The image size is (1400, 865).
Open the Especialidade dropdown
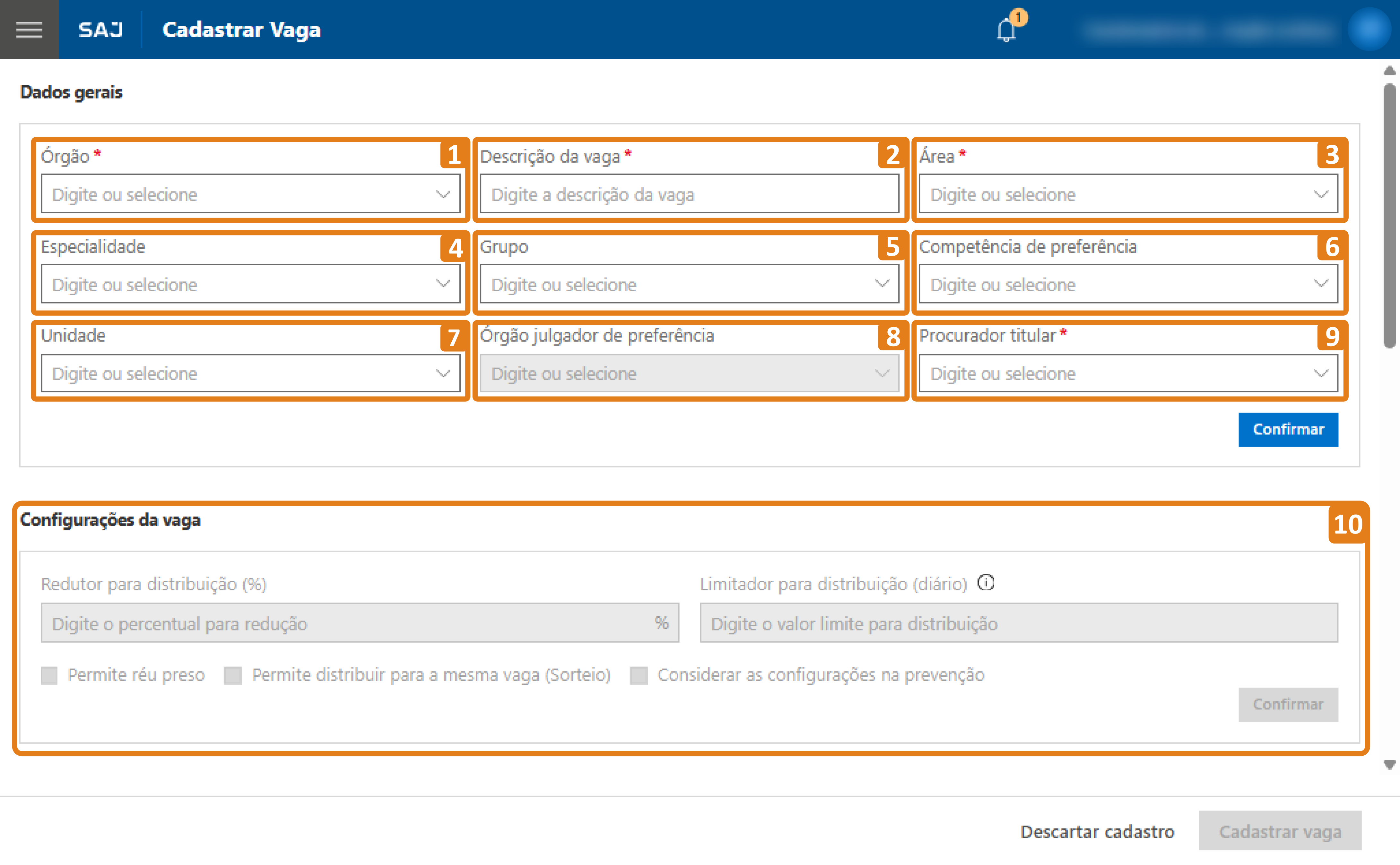pyautogui.click(x=250, y=284)
